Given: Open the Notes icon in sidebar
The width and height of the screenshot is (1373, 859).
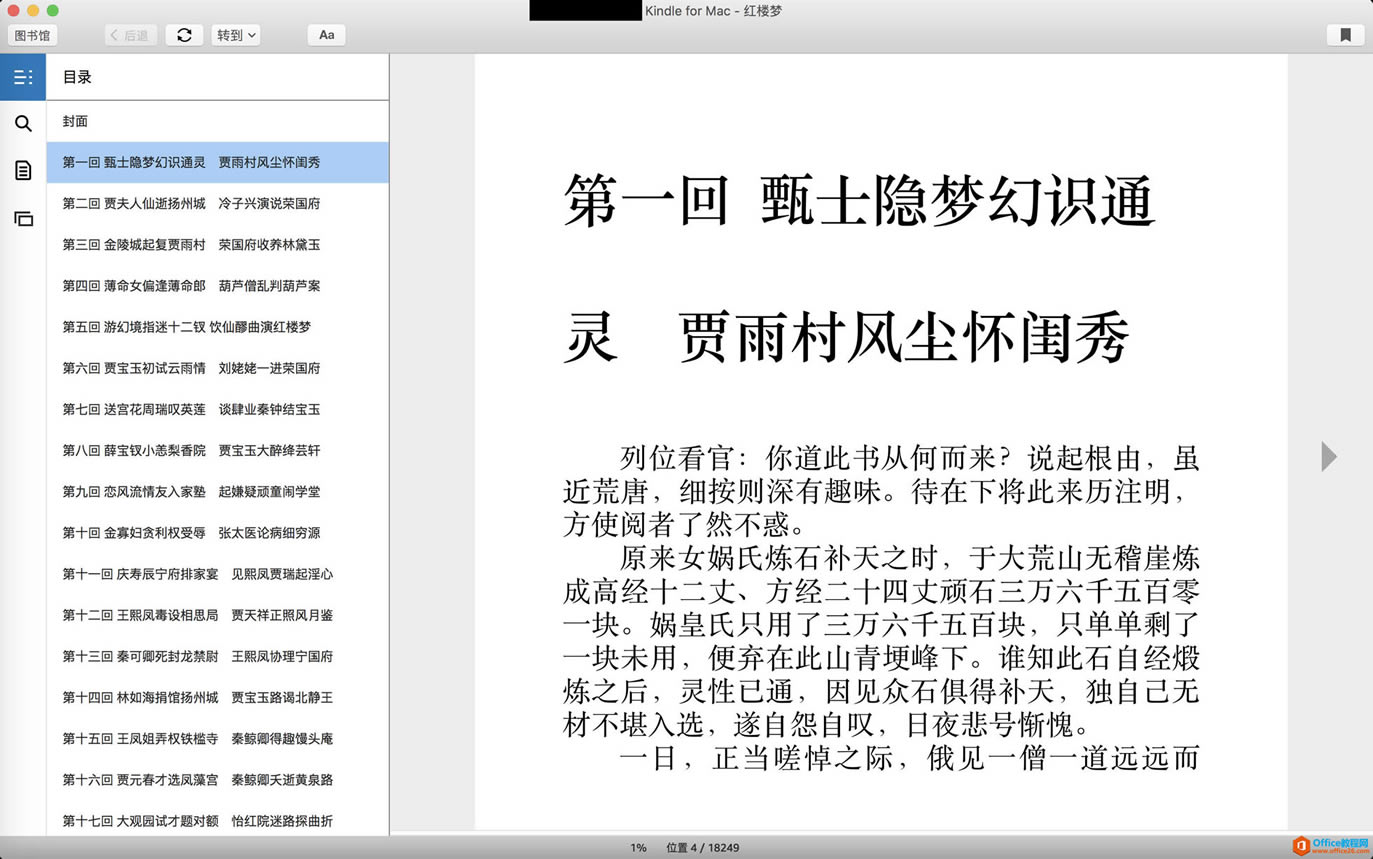Looking at the screenshot, I should [x=22, y=170].
